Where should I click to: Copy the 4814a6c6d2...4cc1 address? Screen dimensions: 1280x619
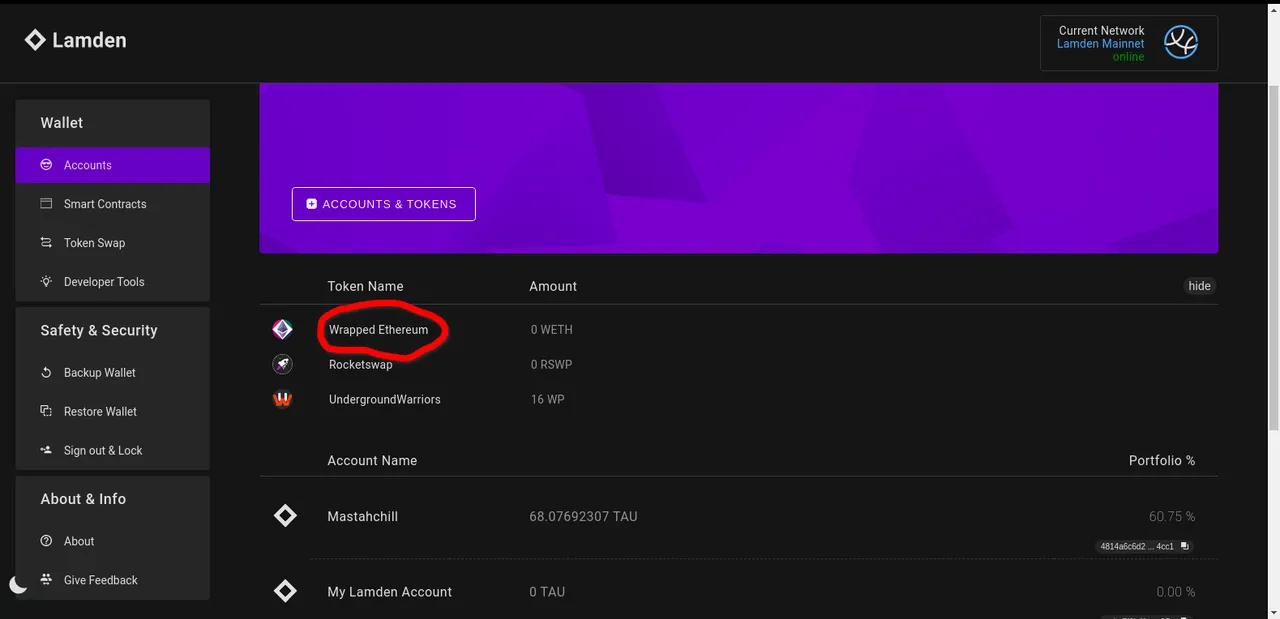click(x=1145, y=547)
